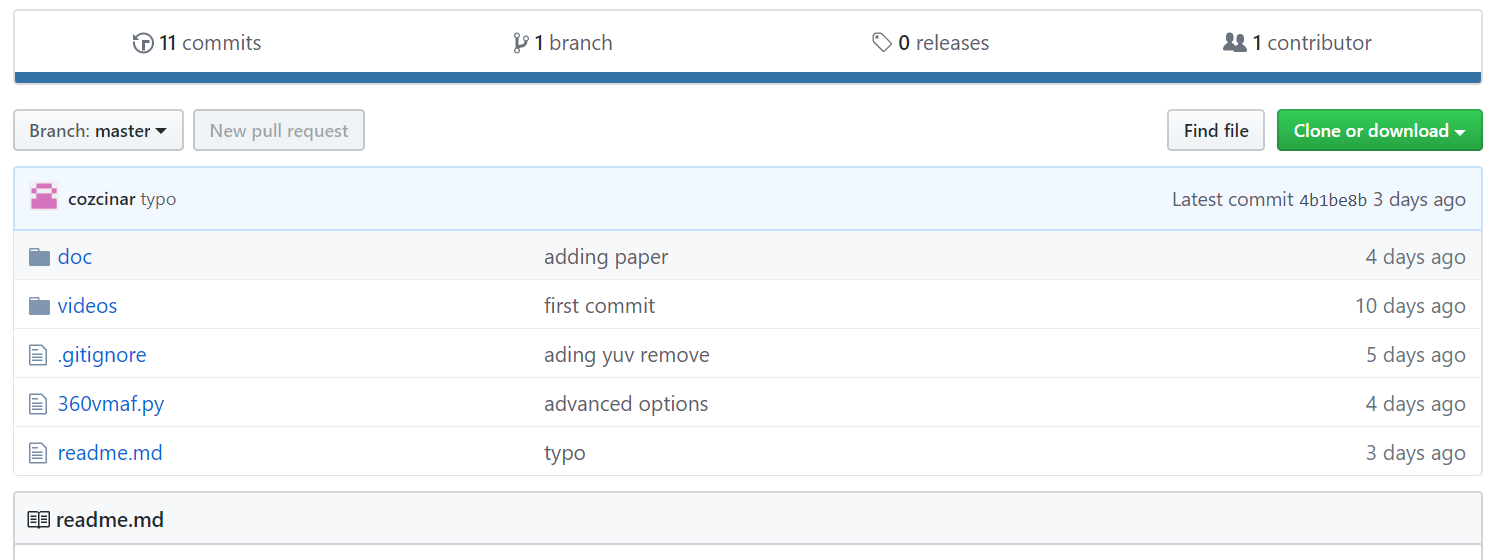The height and width of the screenshot is (560, 1496).
Task: Click the branch fork icon
Action: 520,43
